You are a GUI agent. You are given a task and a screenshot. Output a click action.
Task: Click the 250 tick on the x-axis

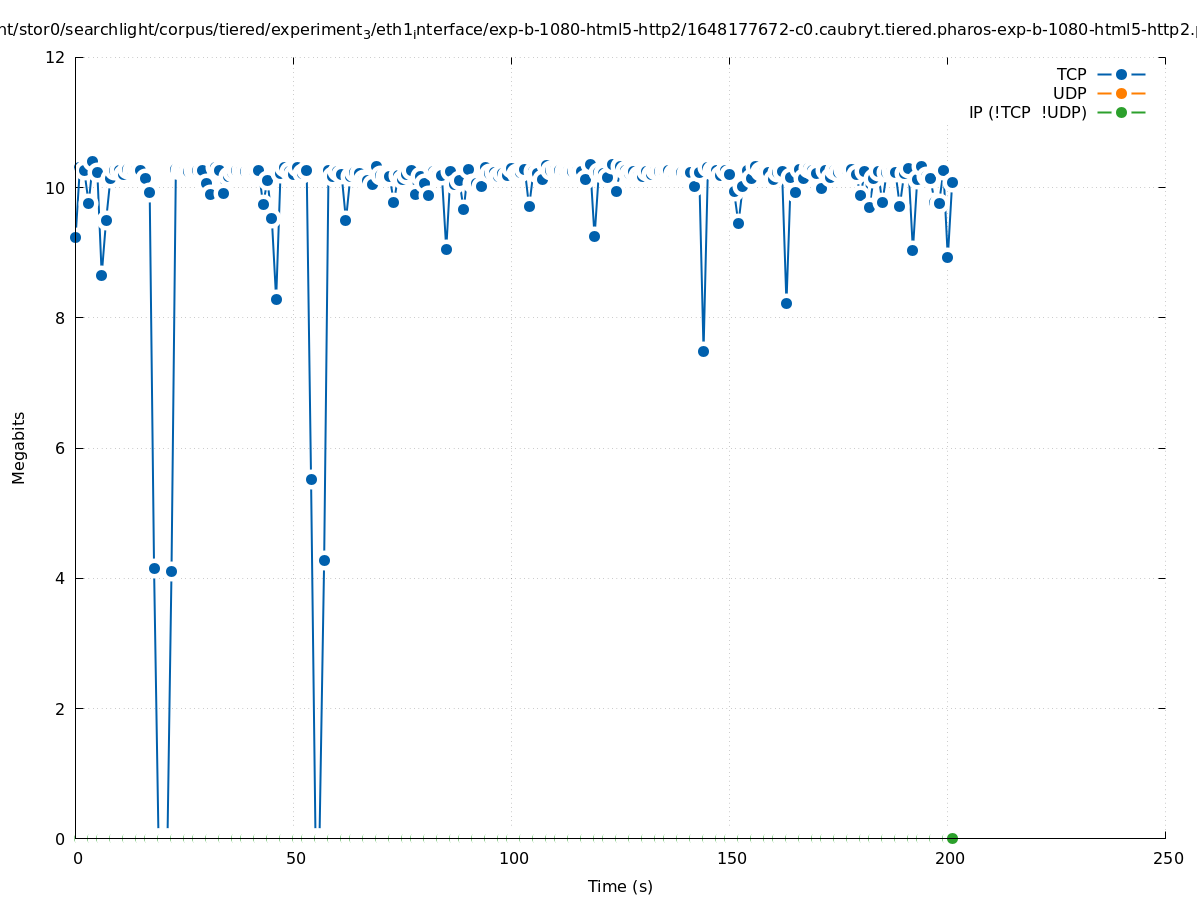[x=1167, y=859]
